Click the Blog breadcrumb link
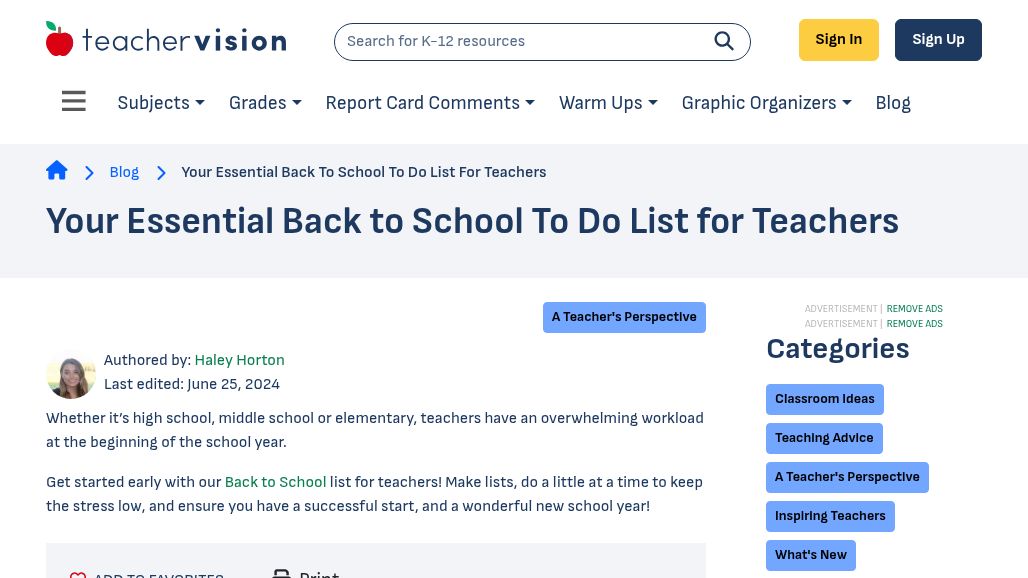This screenshot has height=578, width=1028. coord(124,172)
